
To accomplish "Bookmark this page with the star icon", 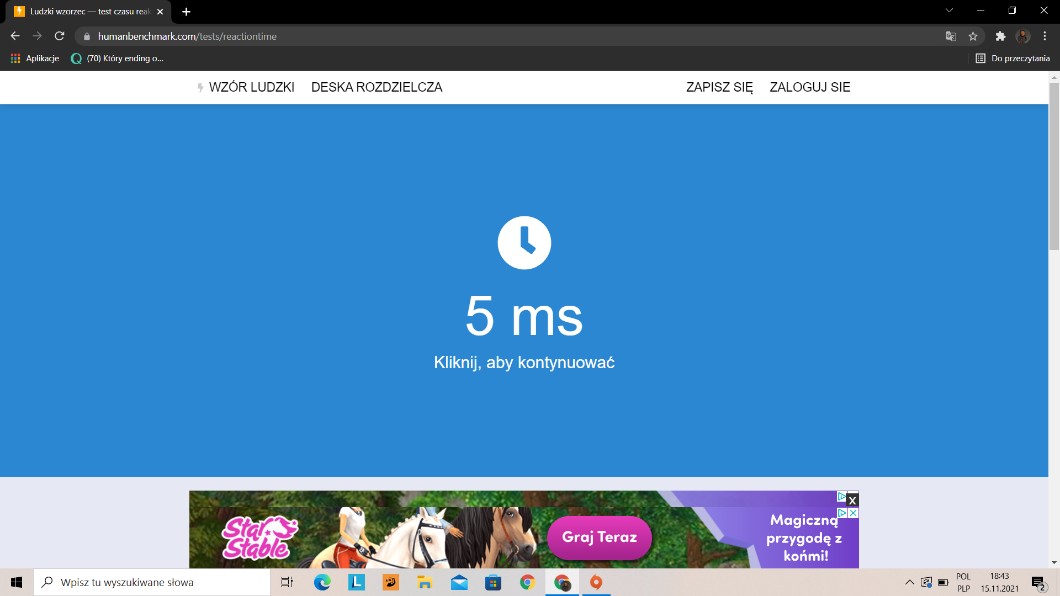I will [x=973, y=36].
